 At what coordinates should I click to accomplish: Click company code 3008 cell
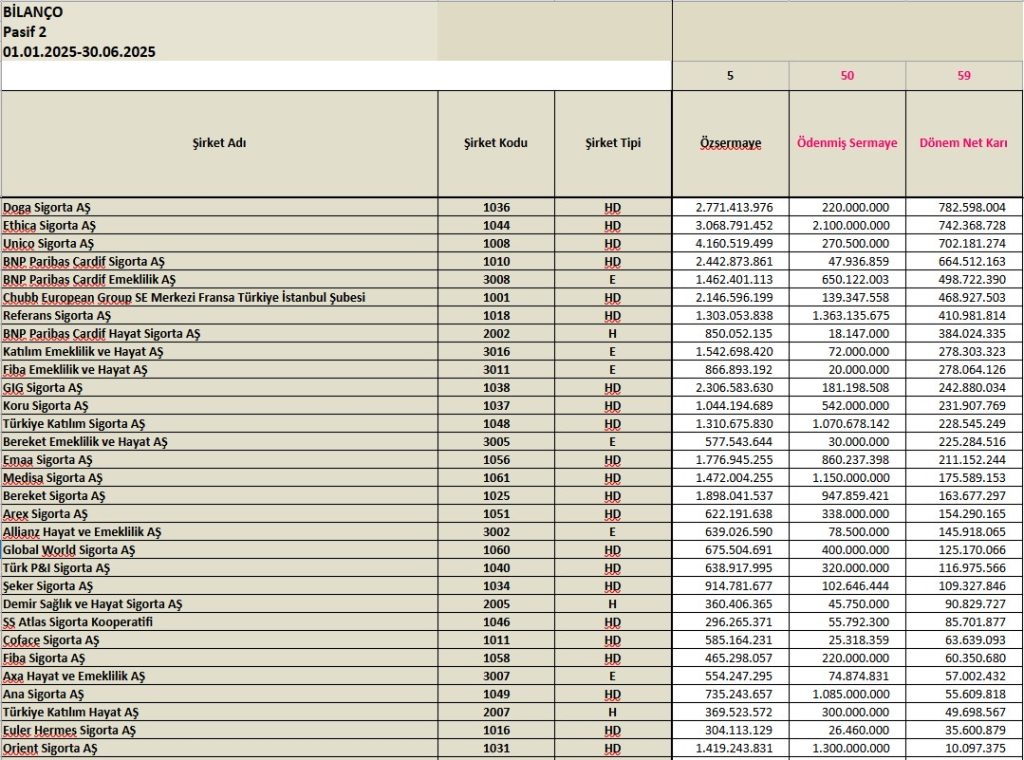coord(496,280)
